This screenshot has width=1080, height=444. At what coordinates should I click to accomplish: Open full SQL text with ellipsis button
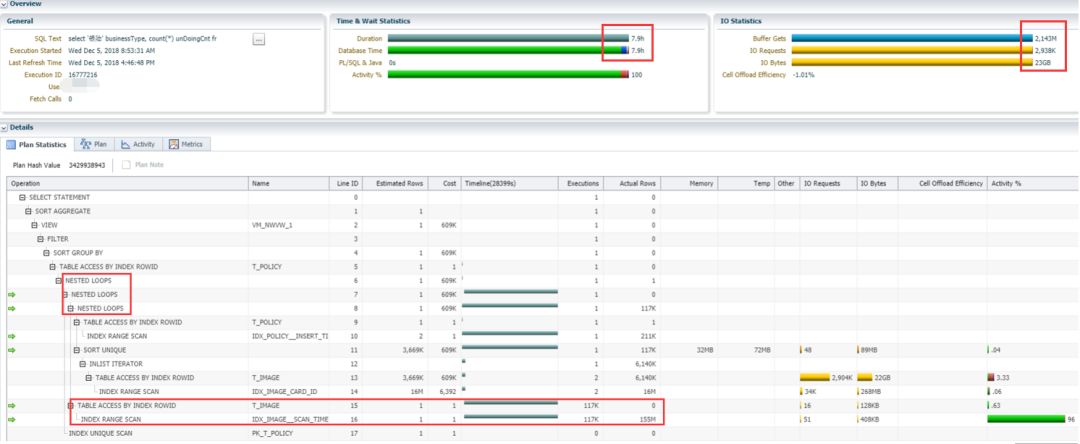[259, 38]
